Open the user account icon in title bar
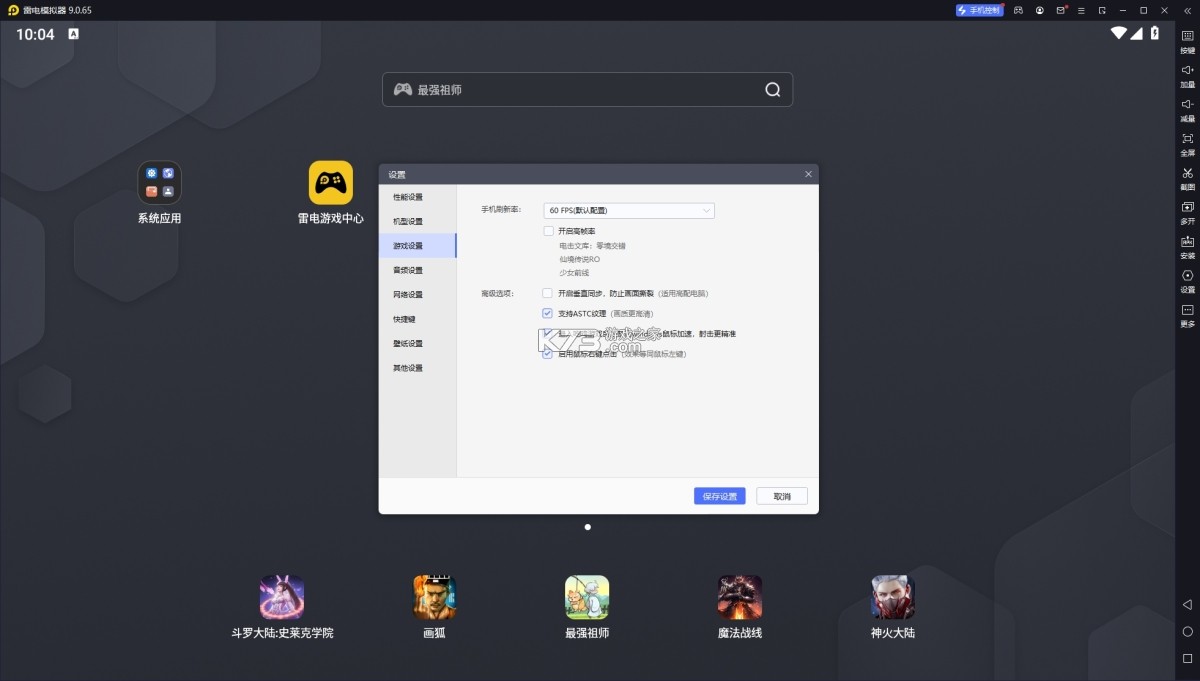 [1040, 10]
